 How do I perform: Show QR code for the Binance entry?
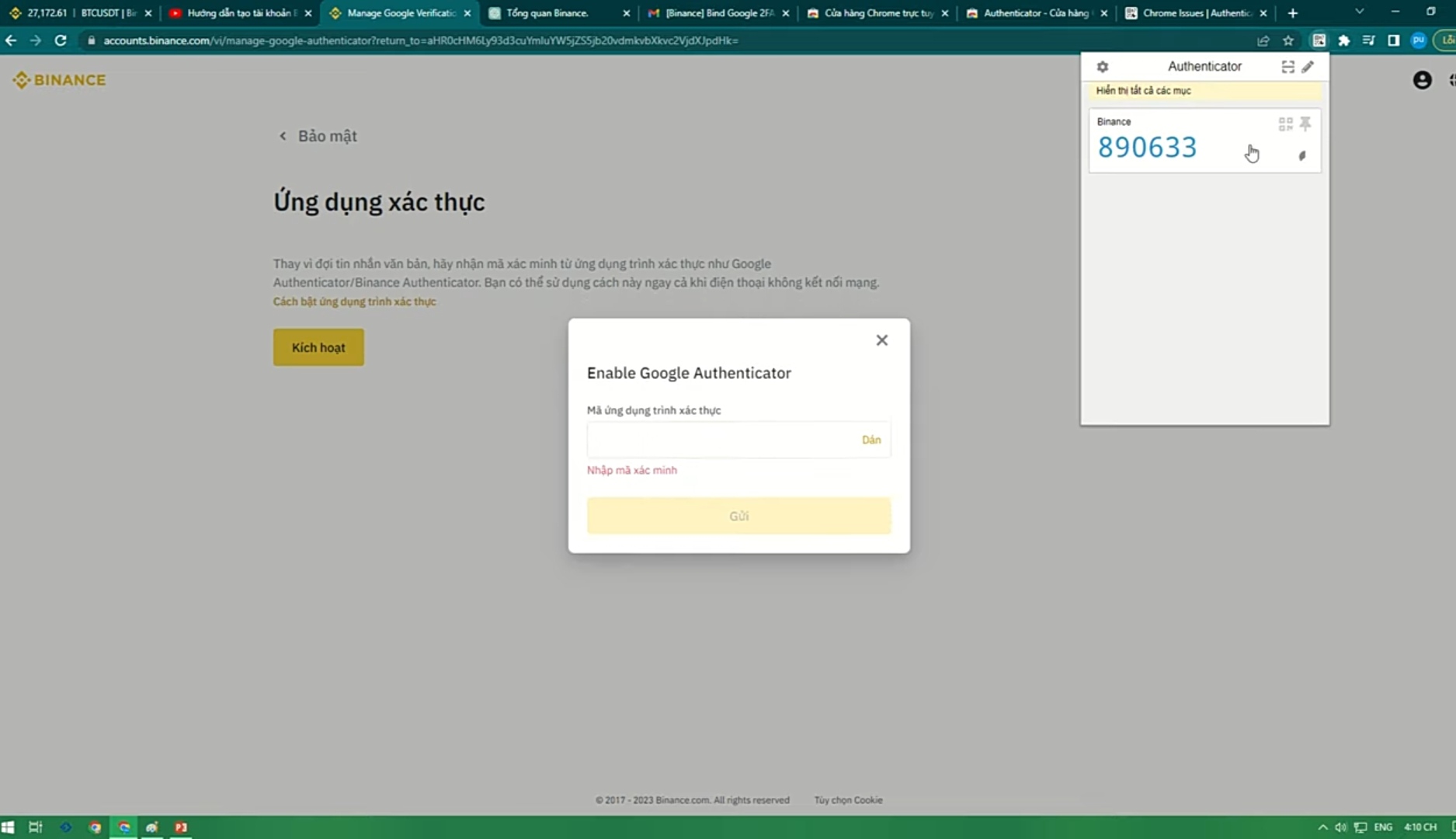[x=1285, y=124]
